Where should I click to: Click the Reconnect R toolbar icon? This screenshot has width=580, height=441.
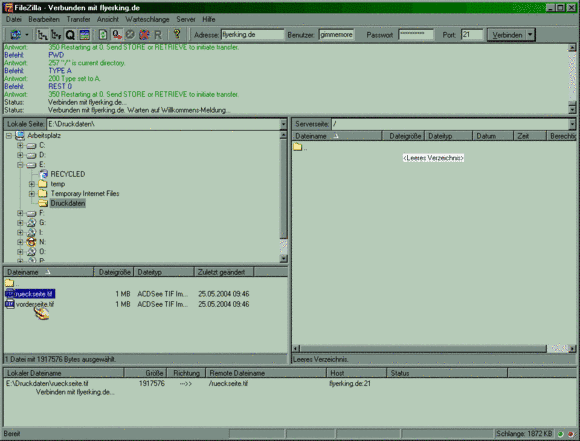tap(158, 35)
